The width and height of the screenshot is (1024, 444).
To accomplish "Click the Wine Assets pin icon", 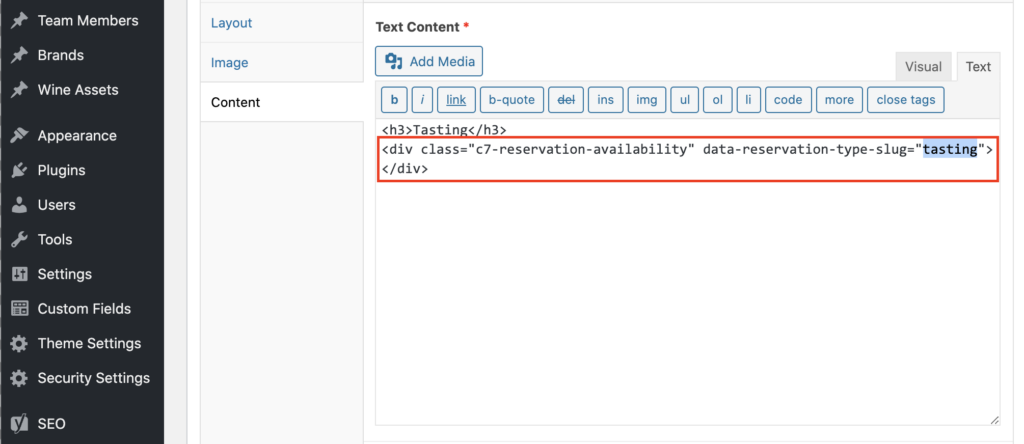I will coord(20,89).
